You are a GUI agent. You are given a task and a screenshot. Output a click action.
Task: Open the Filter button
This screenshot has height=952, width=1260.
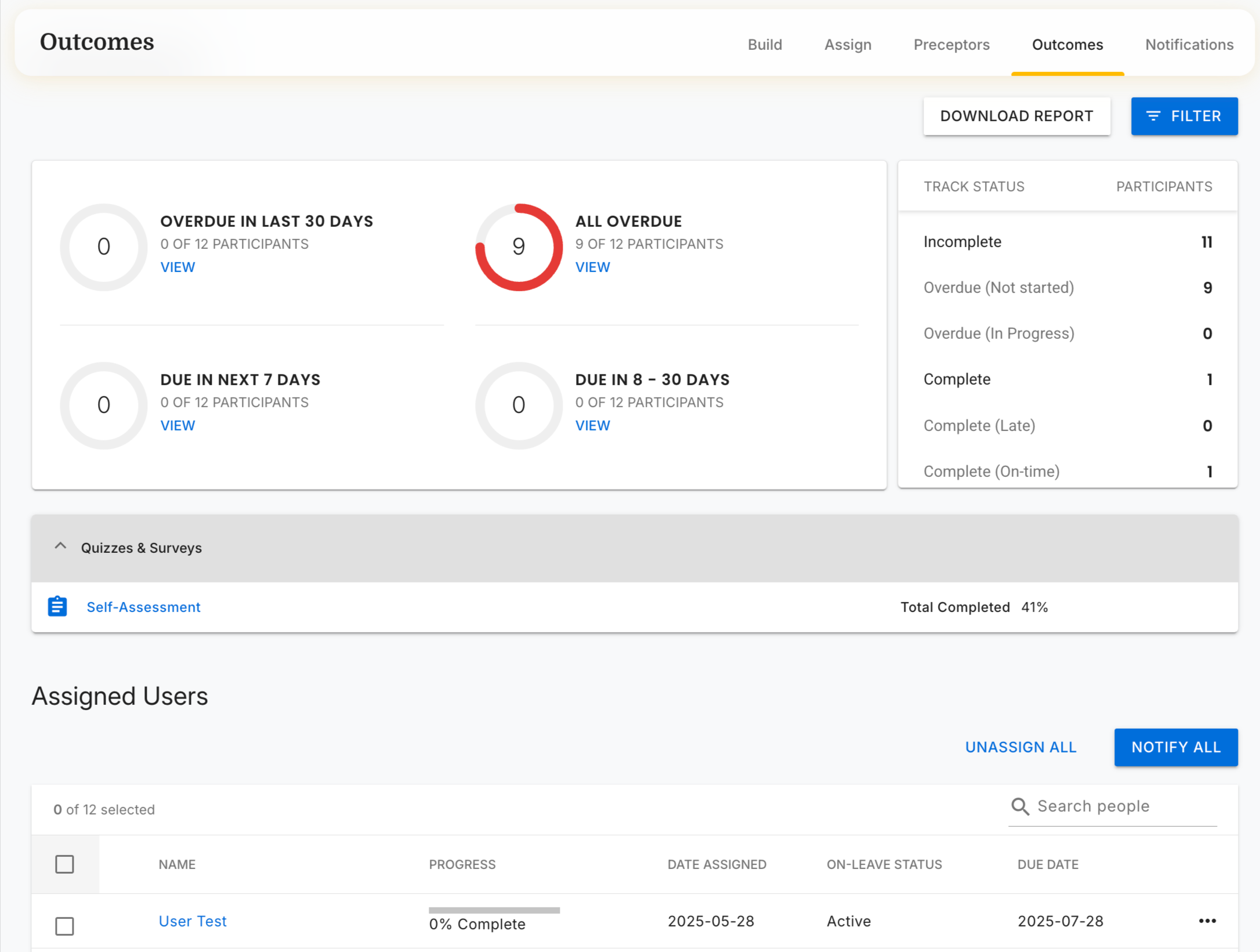click(x=1184, y=116)
